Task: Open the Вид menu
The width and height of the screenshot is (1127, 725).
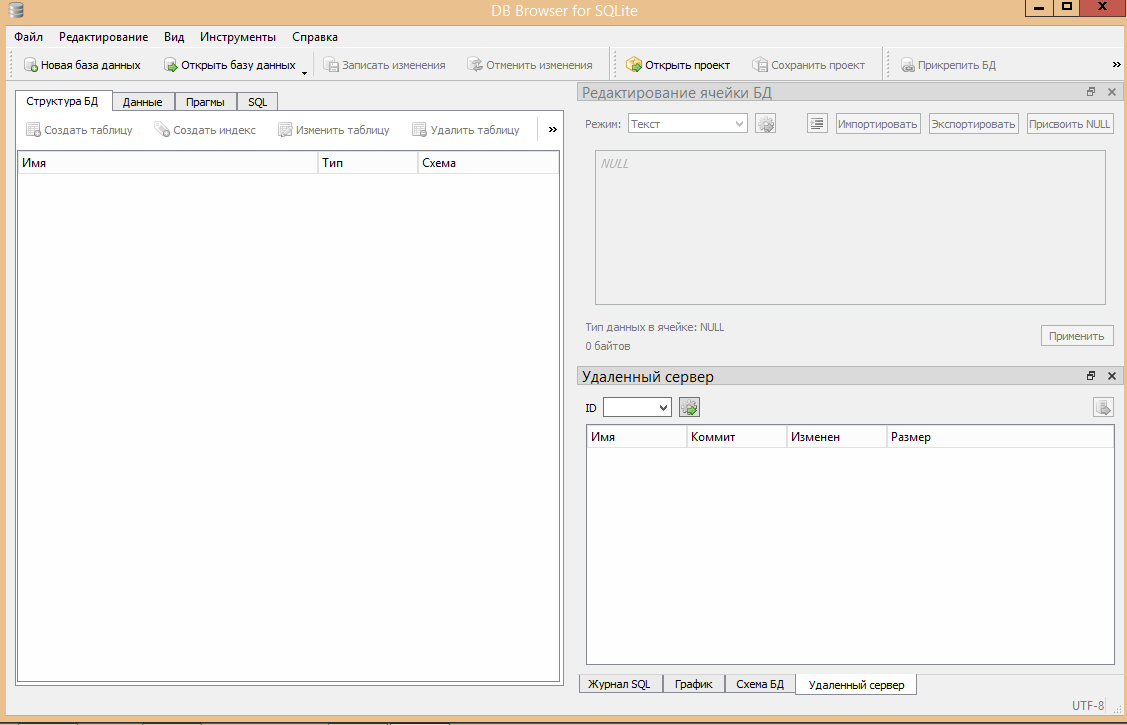Action: tap(174, 37)
